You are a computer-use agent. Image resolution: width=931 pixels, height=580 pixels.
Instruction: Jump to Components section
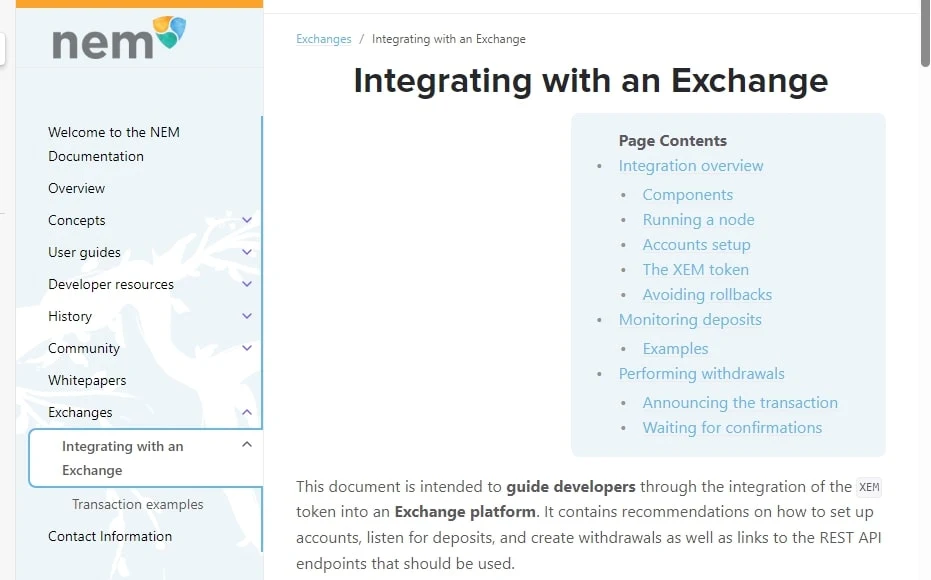click(x=688, y=195)
